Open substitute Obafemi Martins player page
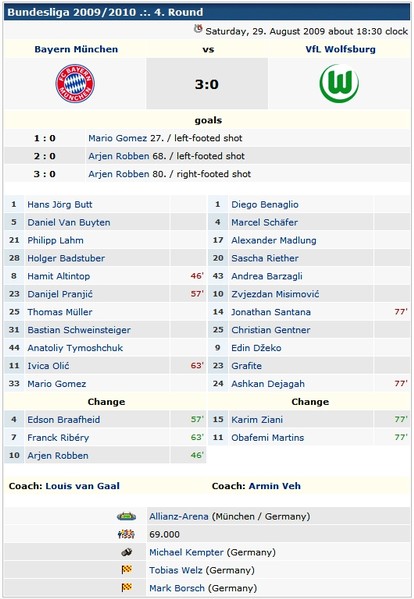The height and width of the screenshot is (599, 414). [x=268, y=438]
